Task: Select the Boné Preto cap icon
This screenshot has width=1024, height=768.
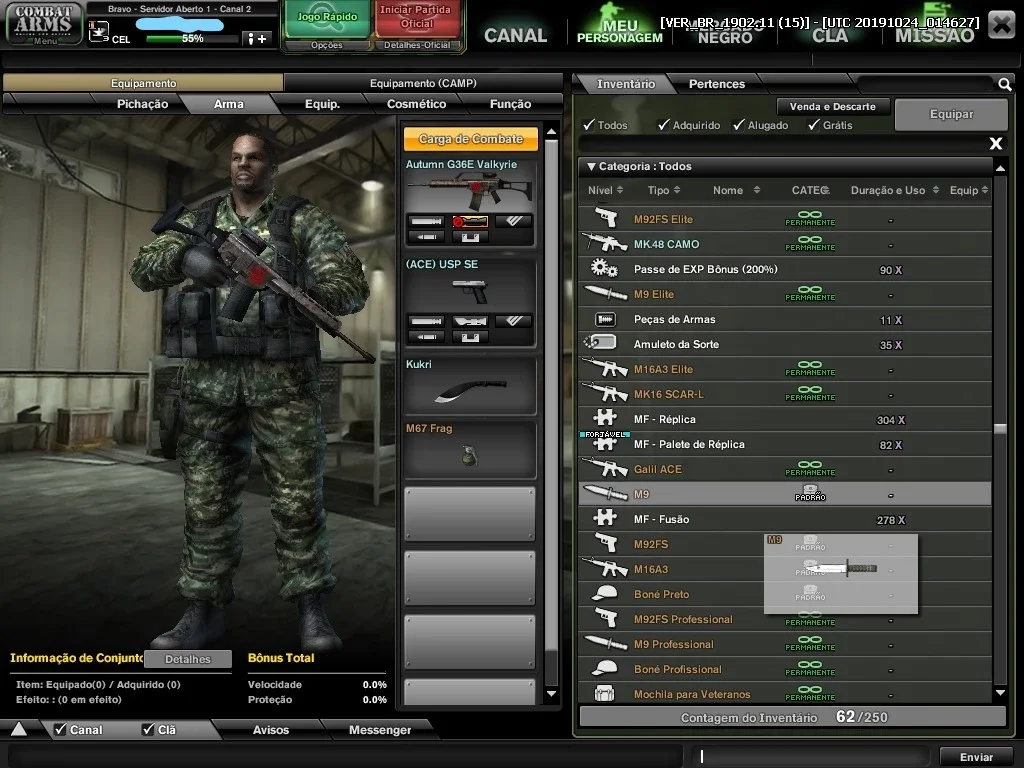Action: [605, 594]
